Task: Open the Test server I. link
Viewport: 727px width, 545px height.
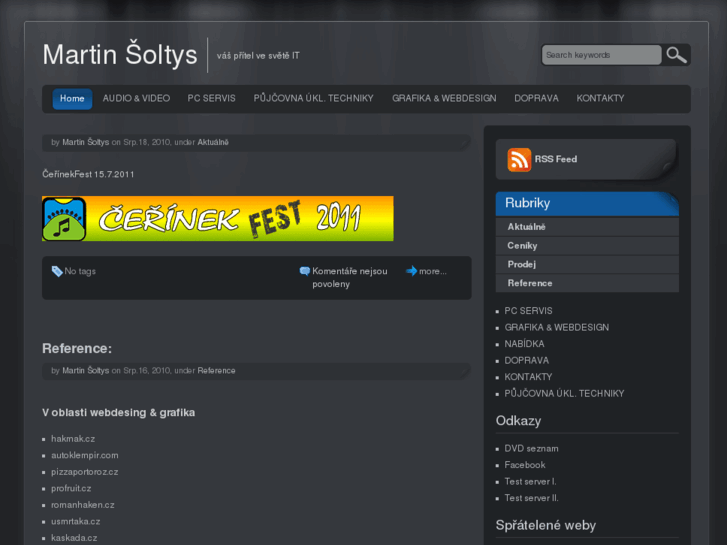Action: click(530, 481)
